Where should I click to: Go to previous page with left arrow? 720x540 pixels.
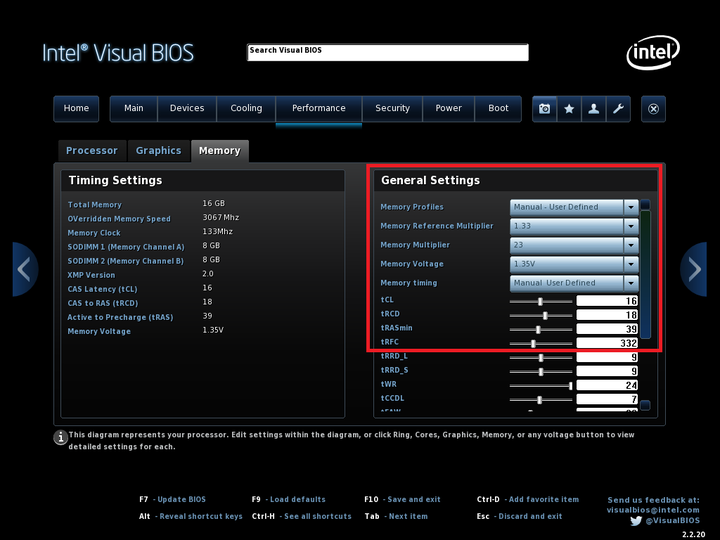tap(25, 269)
